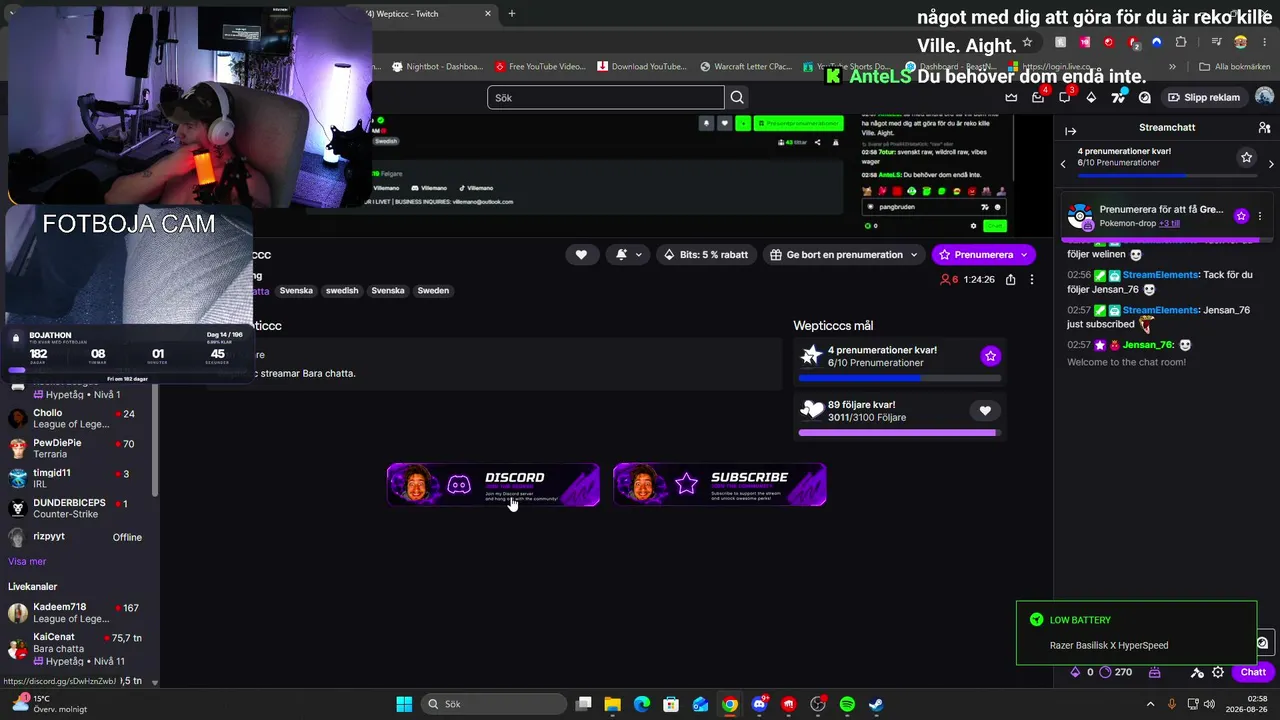Open PewDiePie channel in sidebar

click(x=76, y=449)
